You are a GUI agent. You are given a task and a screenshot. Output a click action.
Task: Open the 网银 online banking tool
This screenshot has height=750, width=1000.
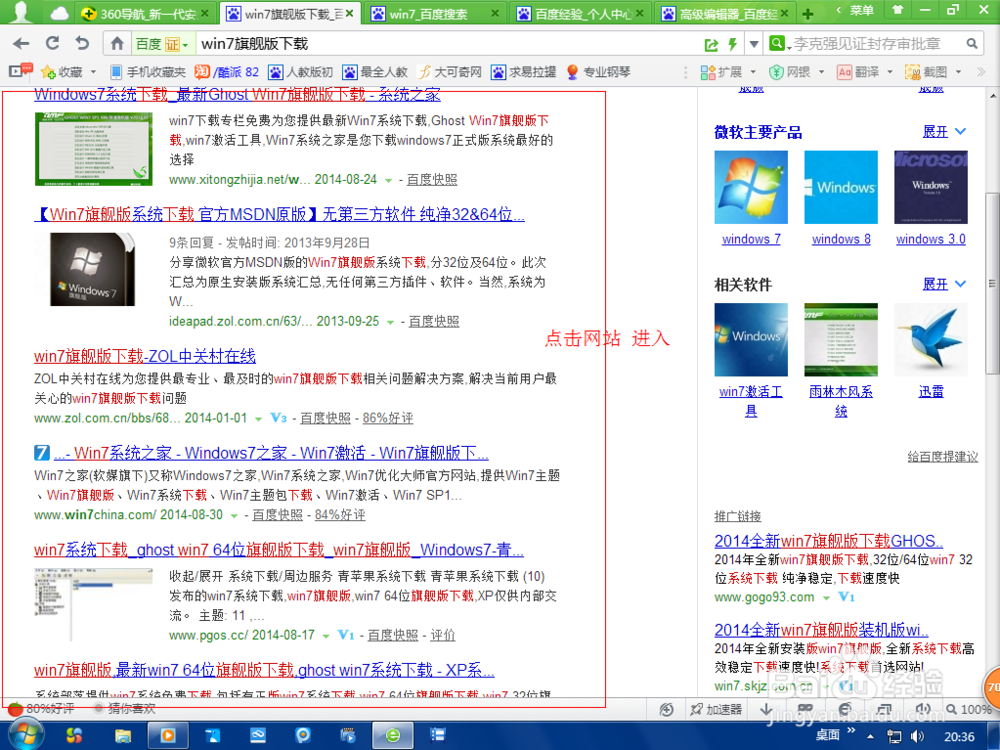pyautogui.click(x=790, y=71)
